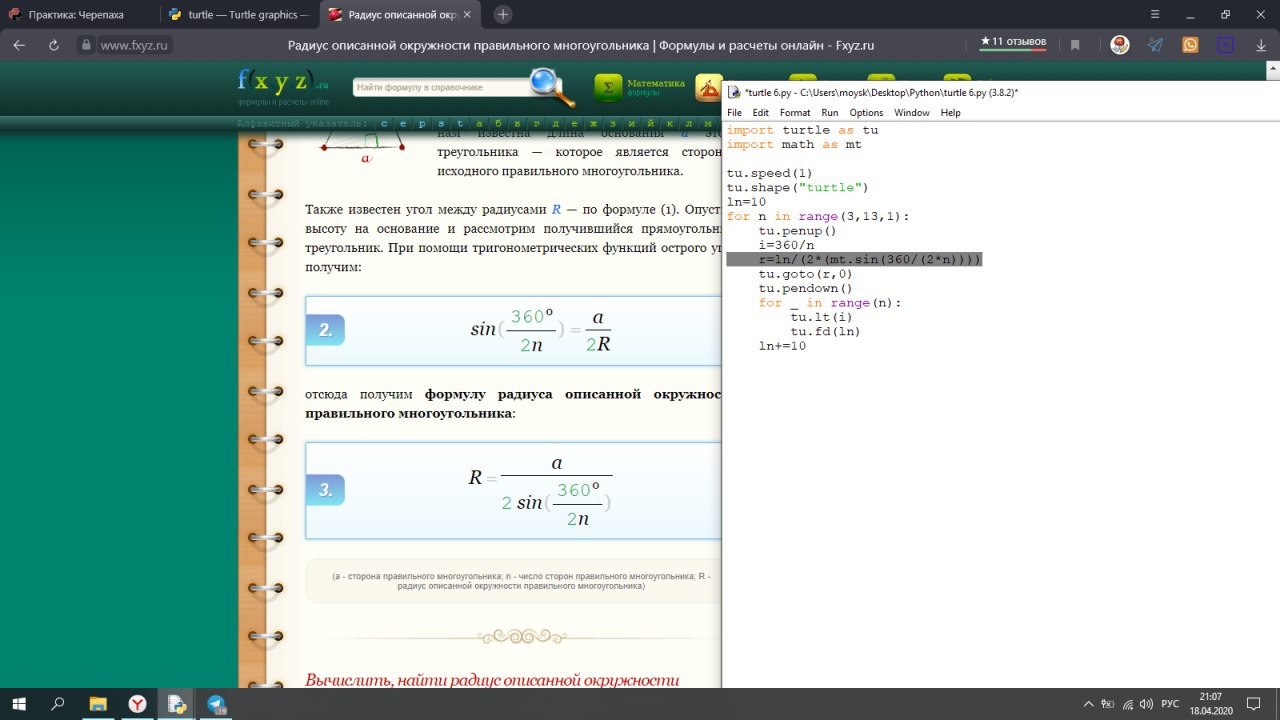Viewport: 1280px width, 720px height.
Task: Click the code line "i=360/n"
Action: [786, 245]
